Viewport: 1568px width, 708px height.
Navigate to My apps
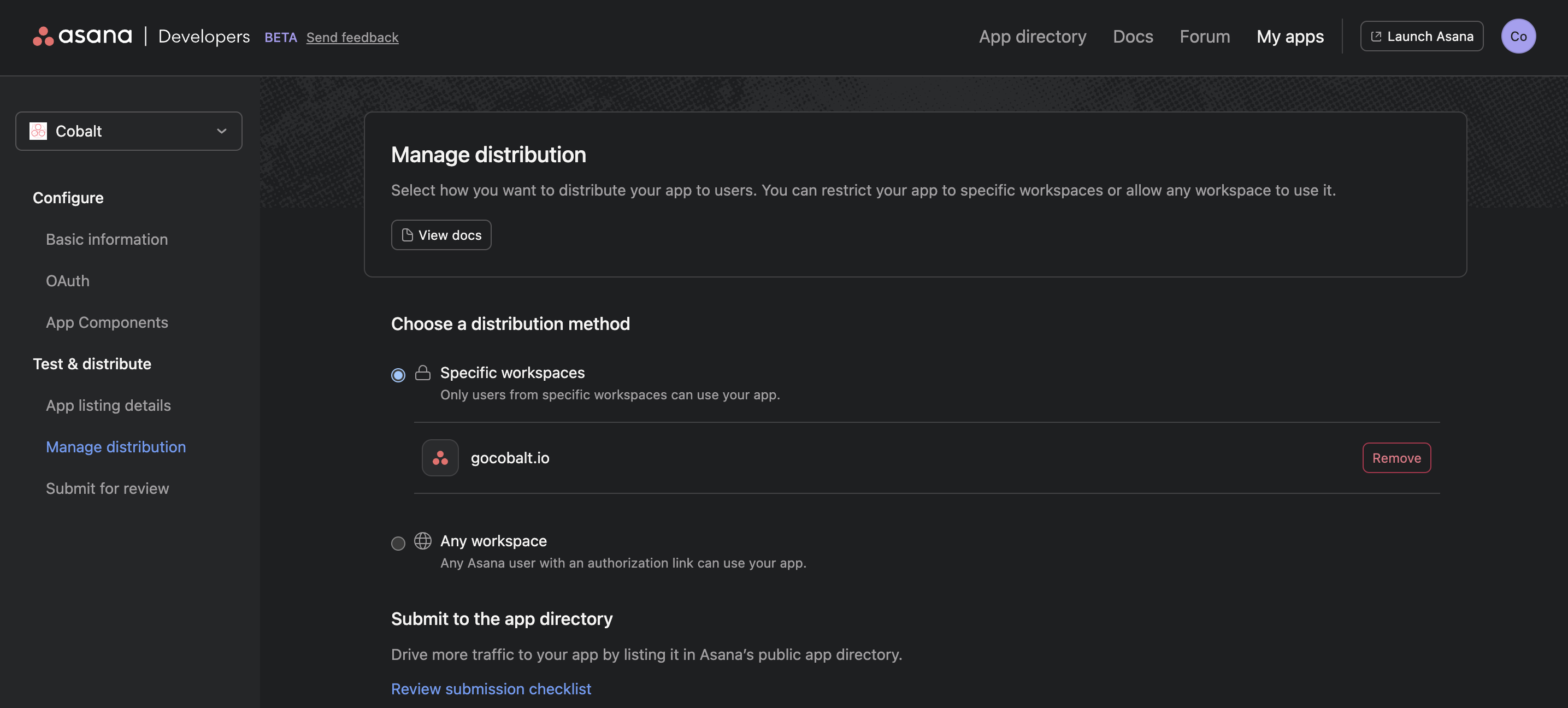[1290, 37]
